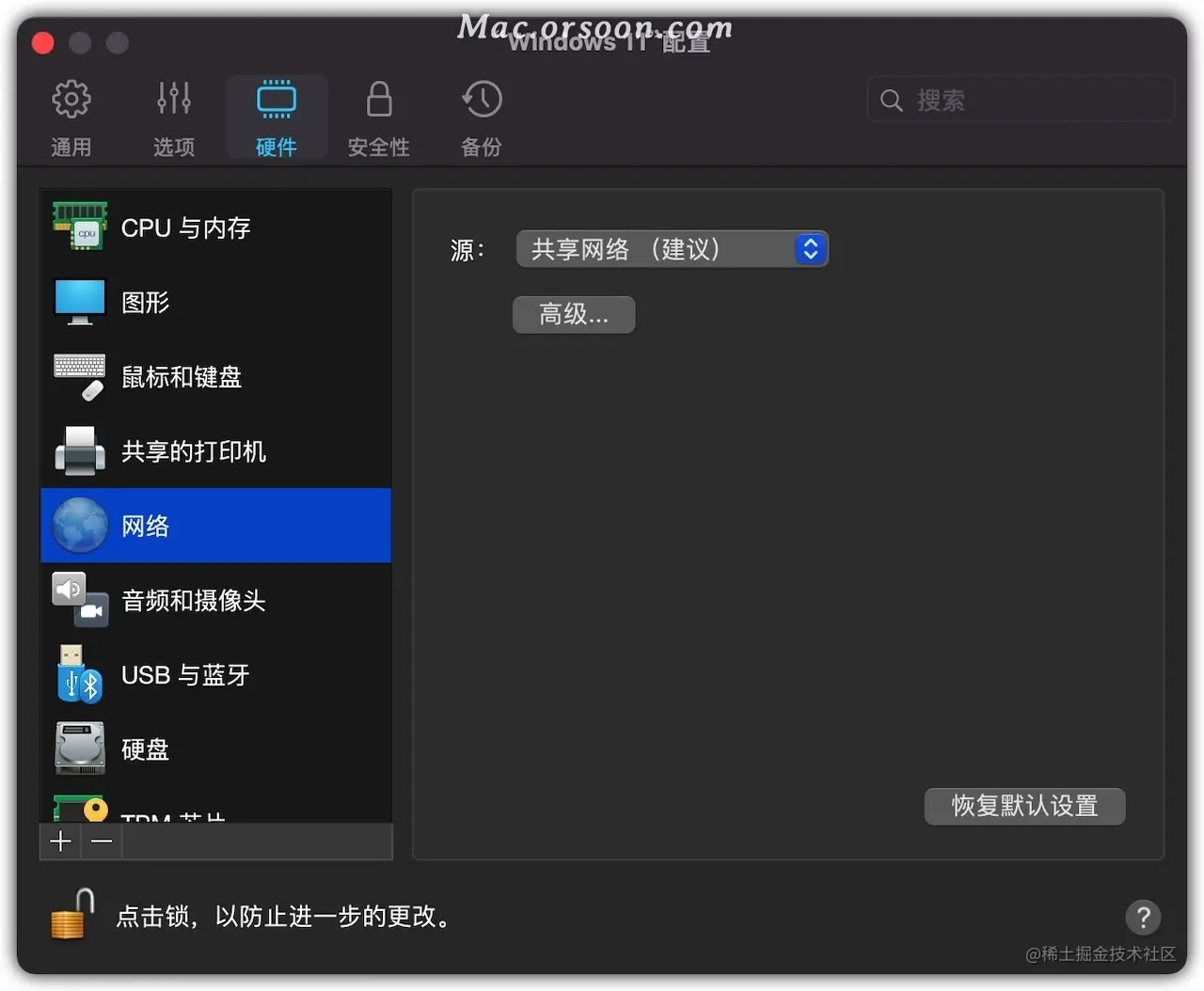Click the 图形 monitor icon

(x=80, y=302)
